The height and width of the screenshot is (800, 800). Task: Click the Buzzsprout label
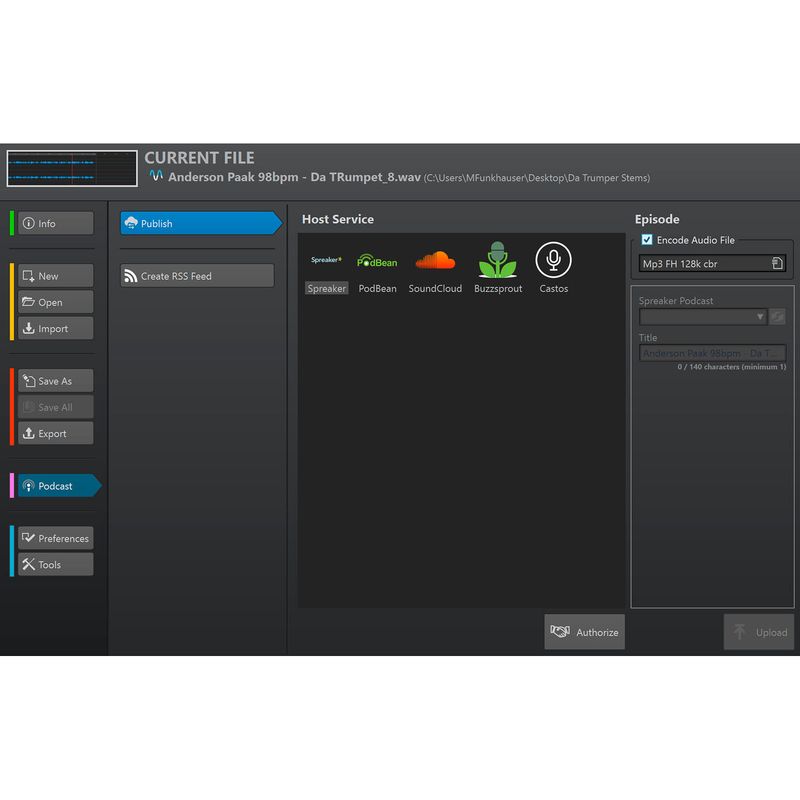(498, 288)
